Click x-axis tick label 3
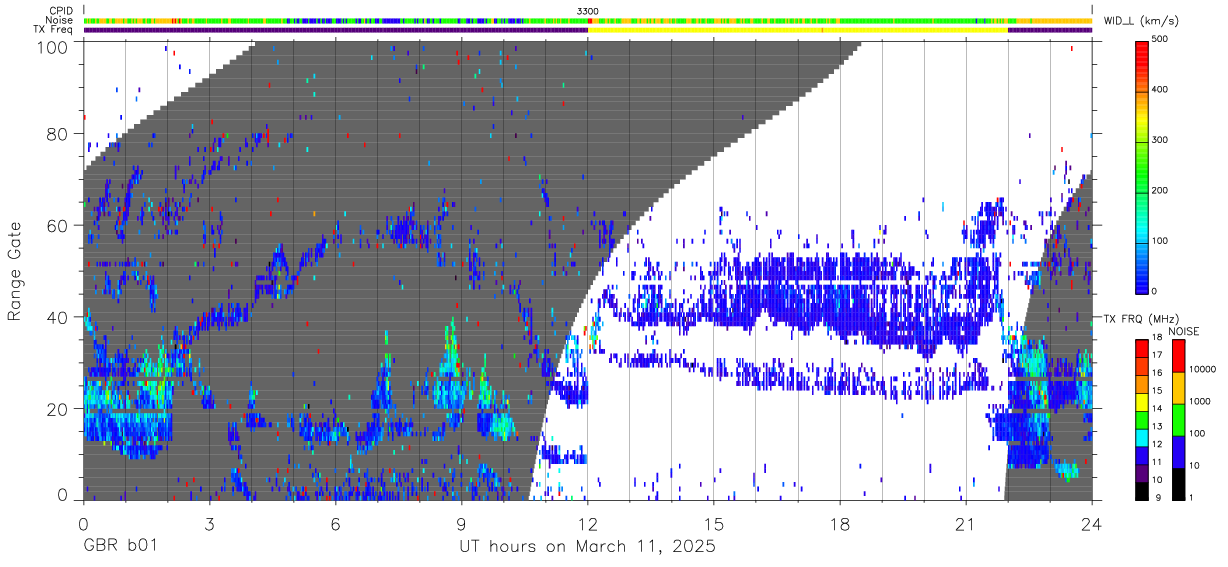 point(209,523)
